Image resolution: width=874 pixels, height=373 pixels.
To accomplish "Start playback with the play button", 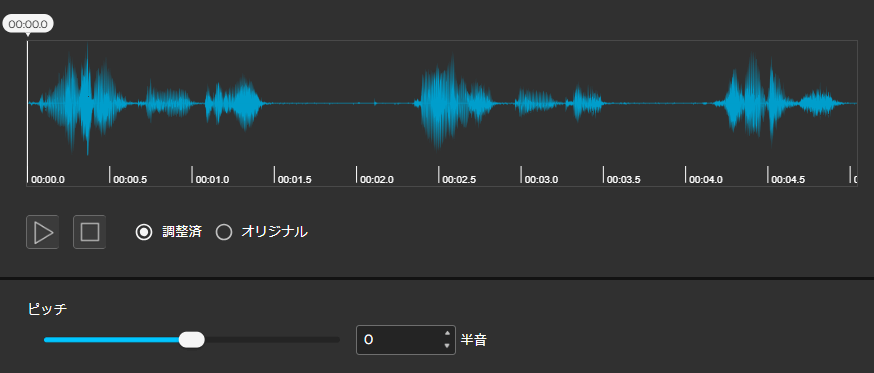I will pyautogui.click(x=42, y=232).
